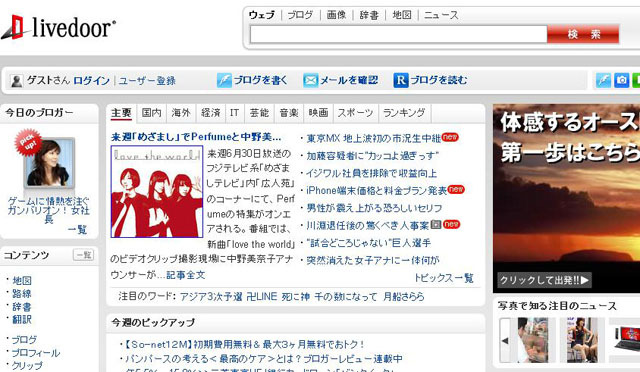640x372 pixels.
Task: Click the mail envelope icon
Action: [310, 80]
